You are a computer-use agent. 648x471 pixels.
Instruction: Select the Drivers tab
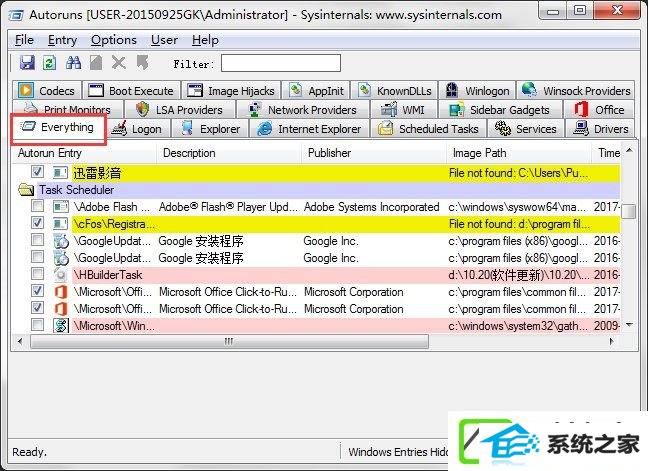600,129
